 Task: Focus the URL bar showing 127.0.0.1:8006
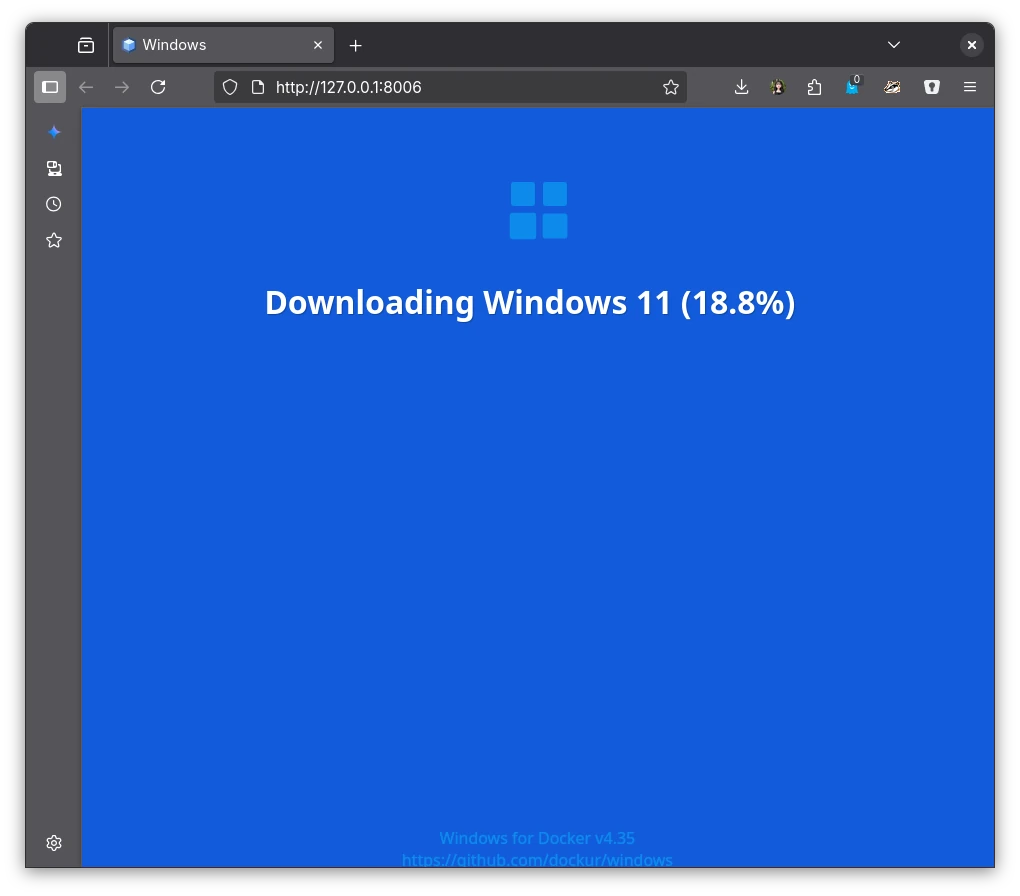[450, 87]
